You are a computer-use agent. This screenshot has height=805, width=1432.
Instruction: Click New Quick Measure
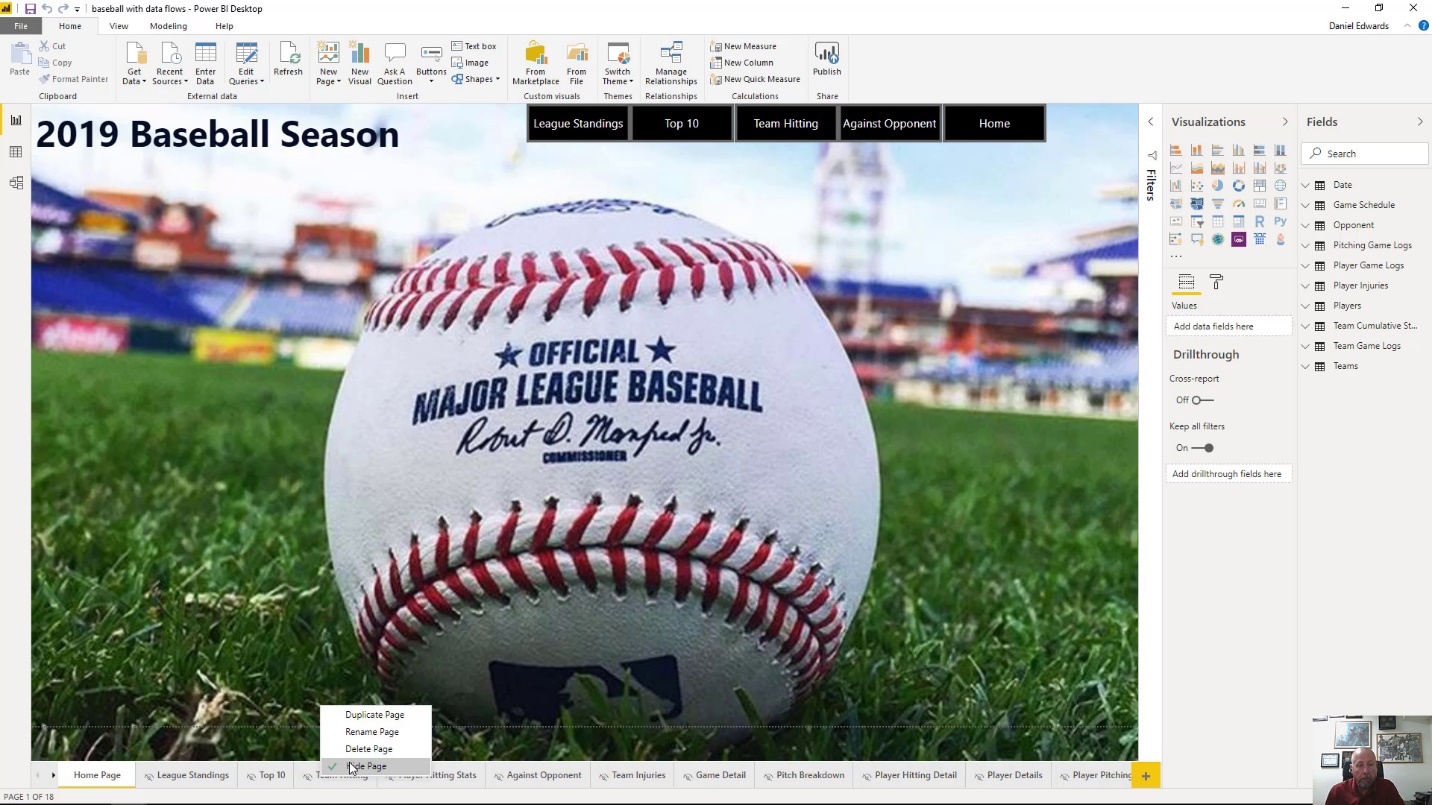(x=755, y=79)
